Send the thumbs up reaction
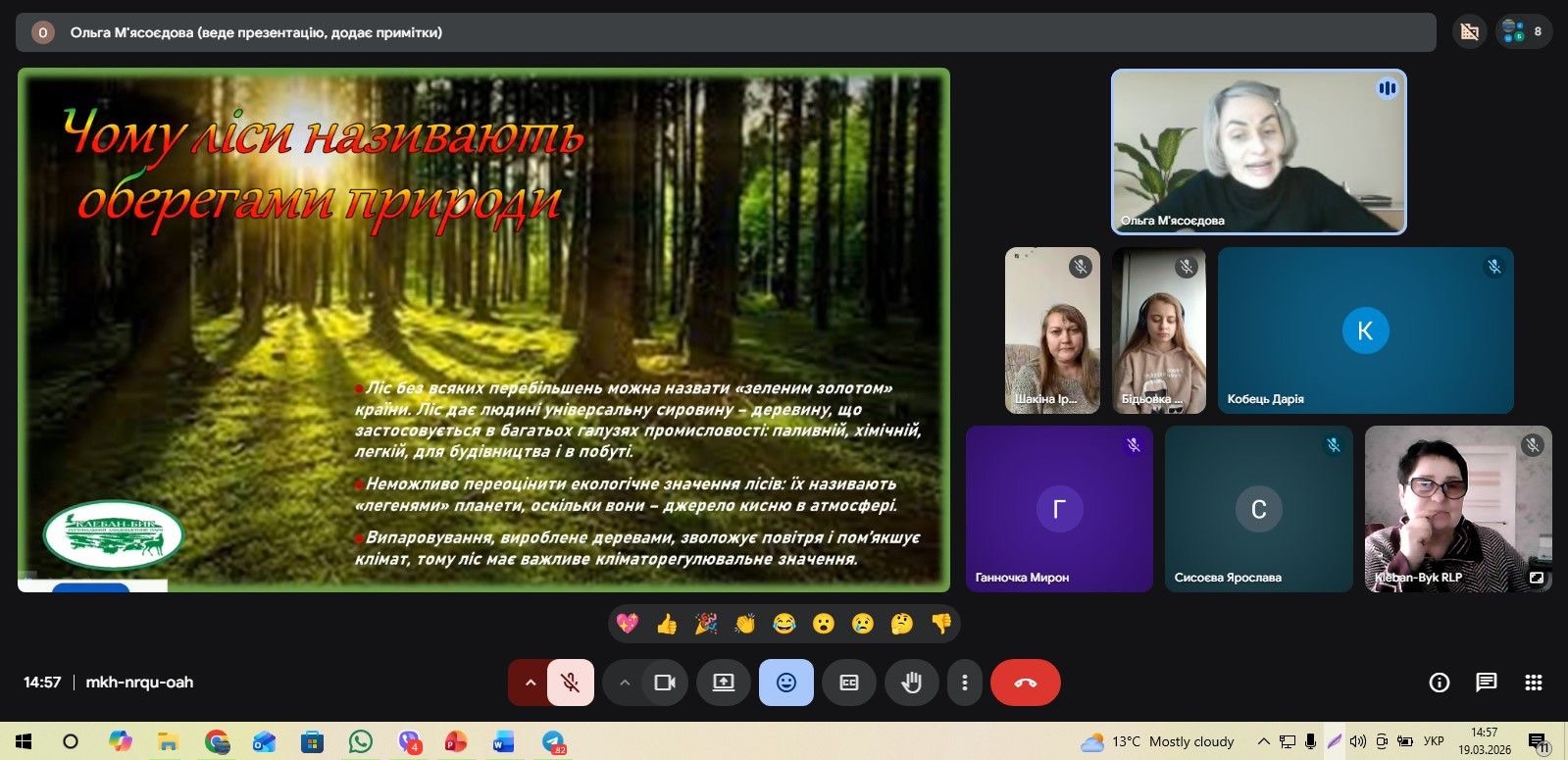Screen dimensions: 1568x760 667,624
